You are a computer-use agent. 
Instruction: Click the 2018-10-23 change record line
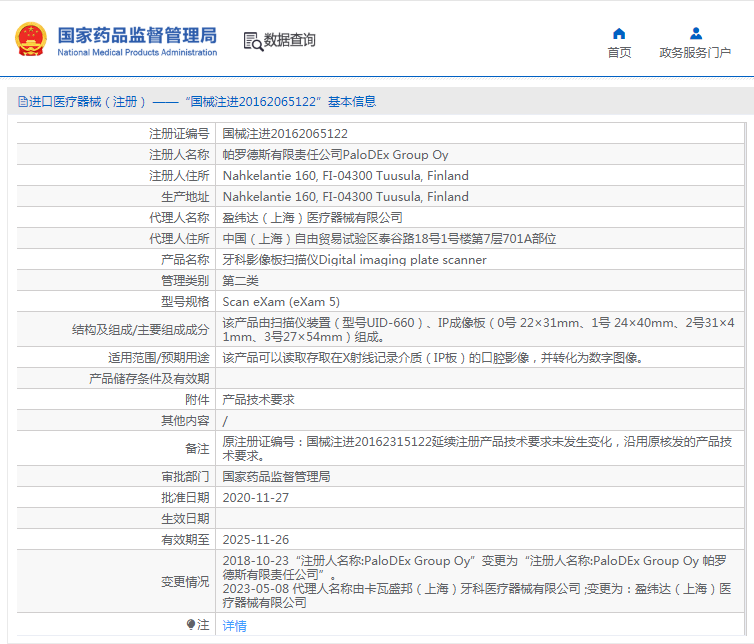coord(475,568)
